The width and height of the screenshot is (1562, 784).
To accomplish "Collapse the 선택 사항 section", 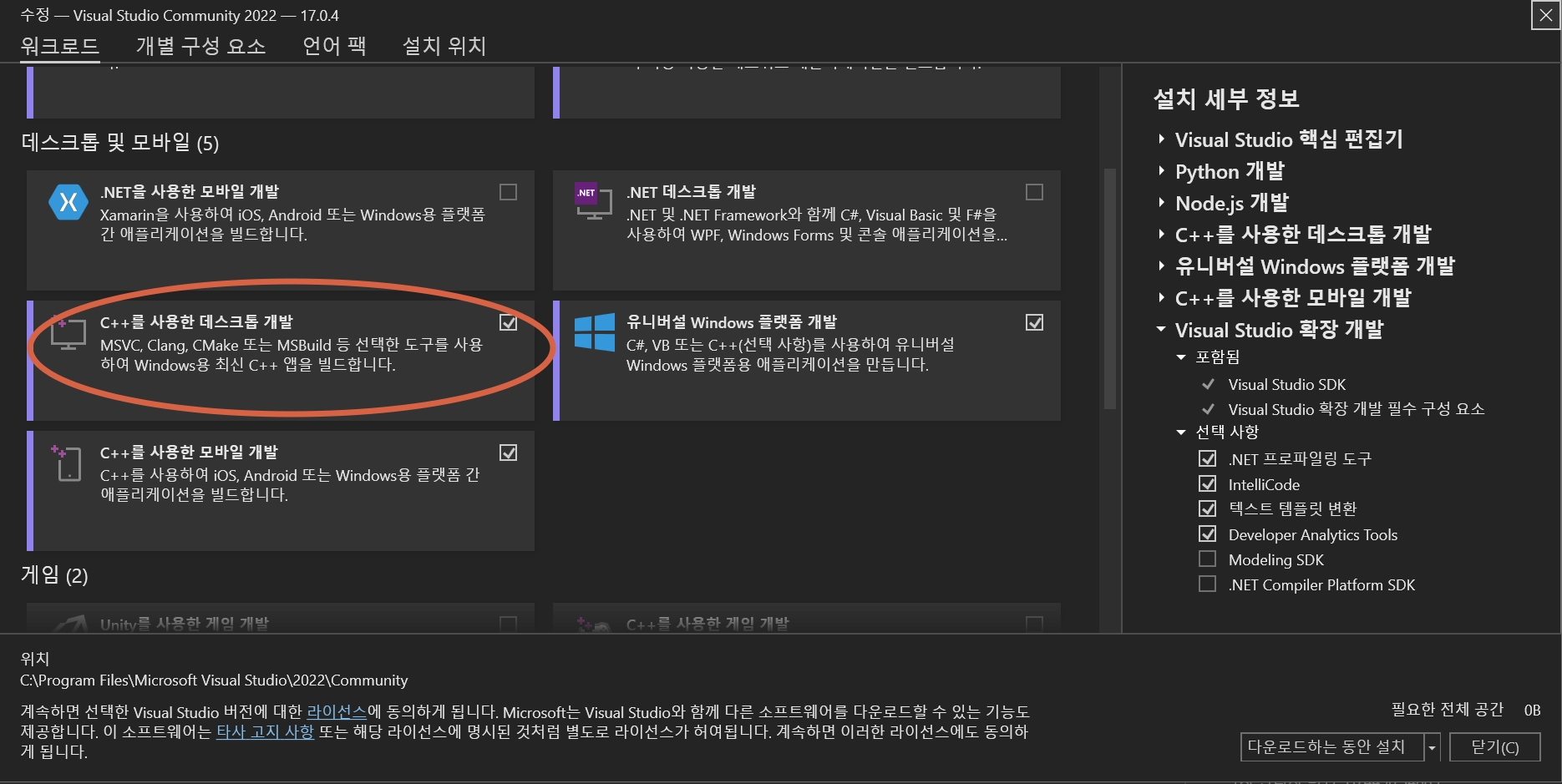I will [1181, 432].
